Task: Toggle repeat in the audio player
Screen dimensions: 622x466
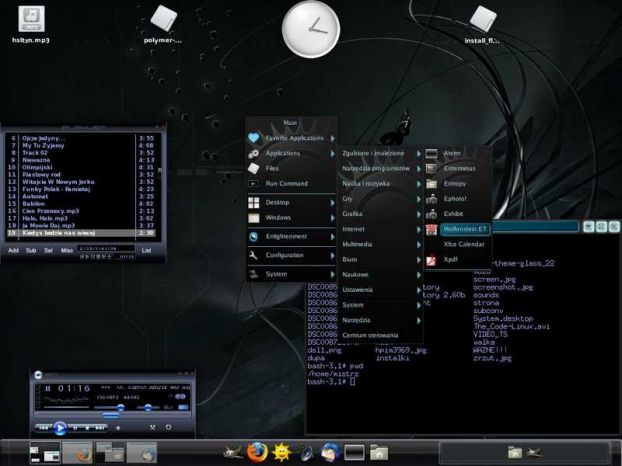Action: [x=168, y=427]
